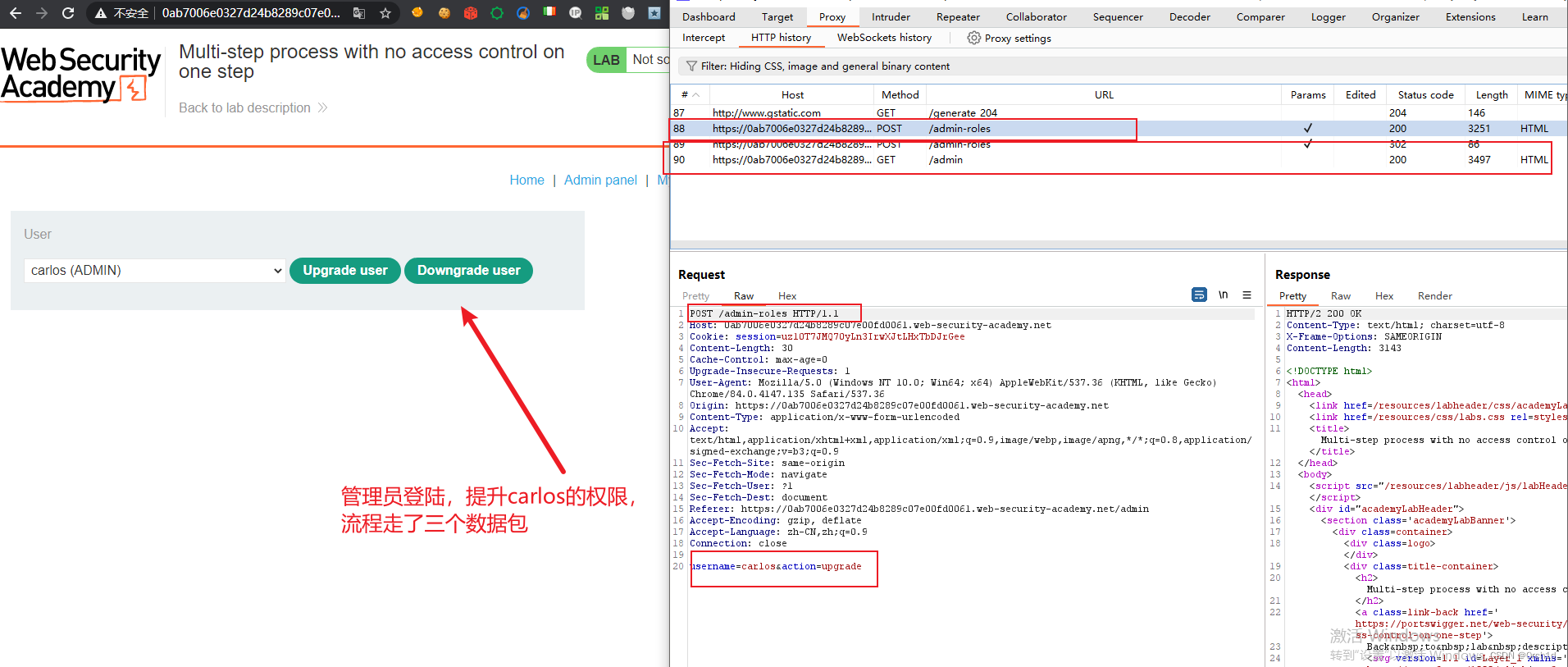Open the Decoder tab in Burp
The height and width of the screenshot is (667, 1568).
tap(1190, 16)
